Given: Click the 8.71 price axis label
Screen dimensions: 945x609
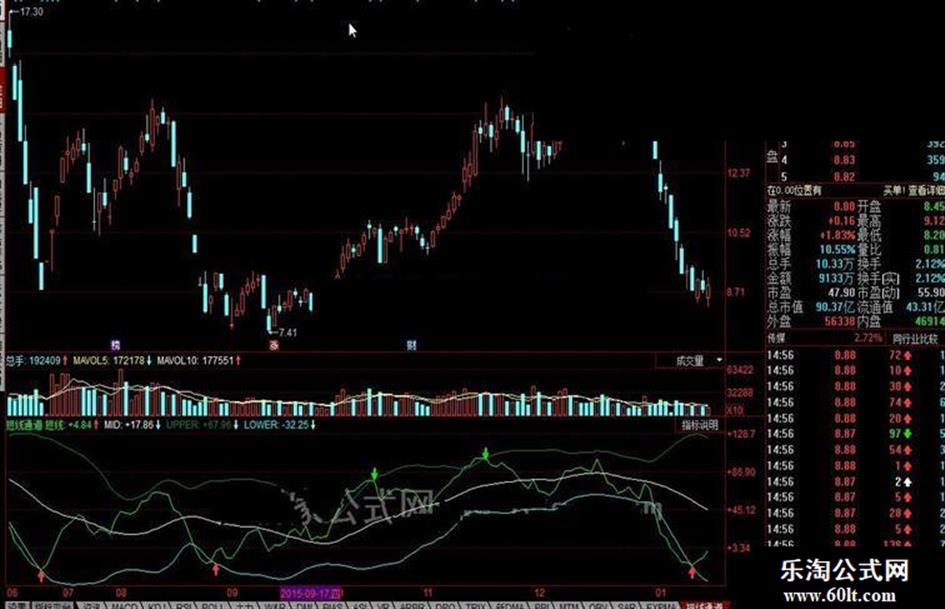Looking at the screenshot, I should pyautogui.click(x=736, y=292).
